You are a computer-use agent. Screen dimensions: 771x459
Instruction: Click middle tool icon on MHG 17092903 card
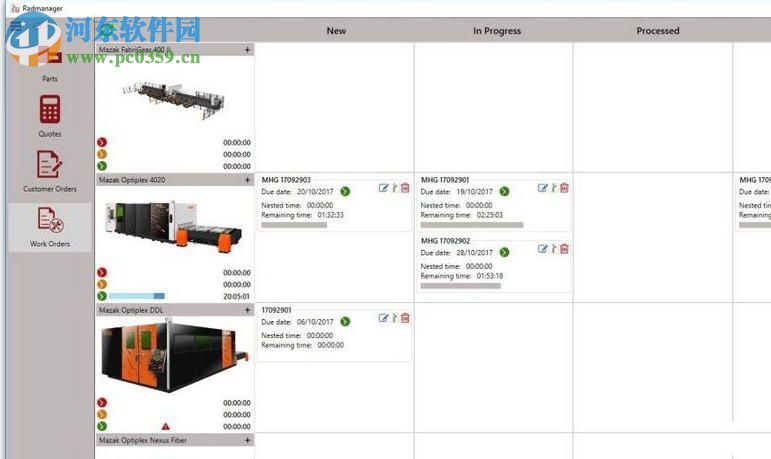394,188
